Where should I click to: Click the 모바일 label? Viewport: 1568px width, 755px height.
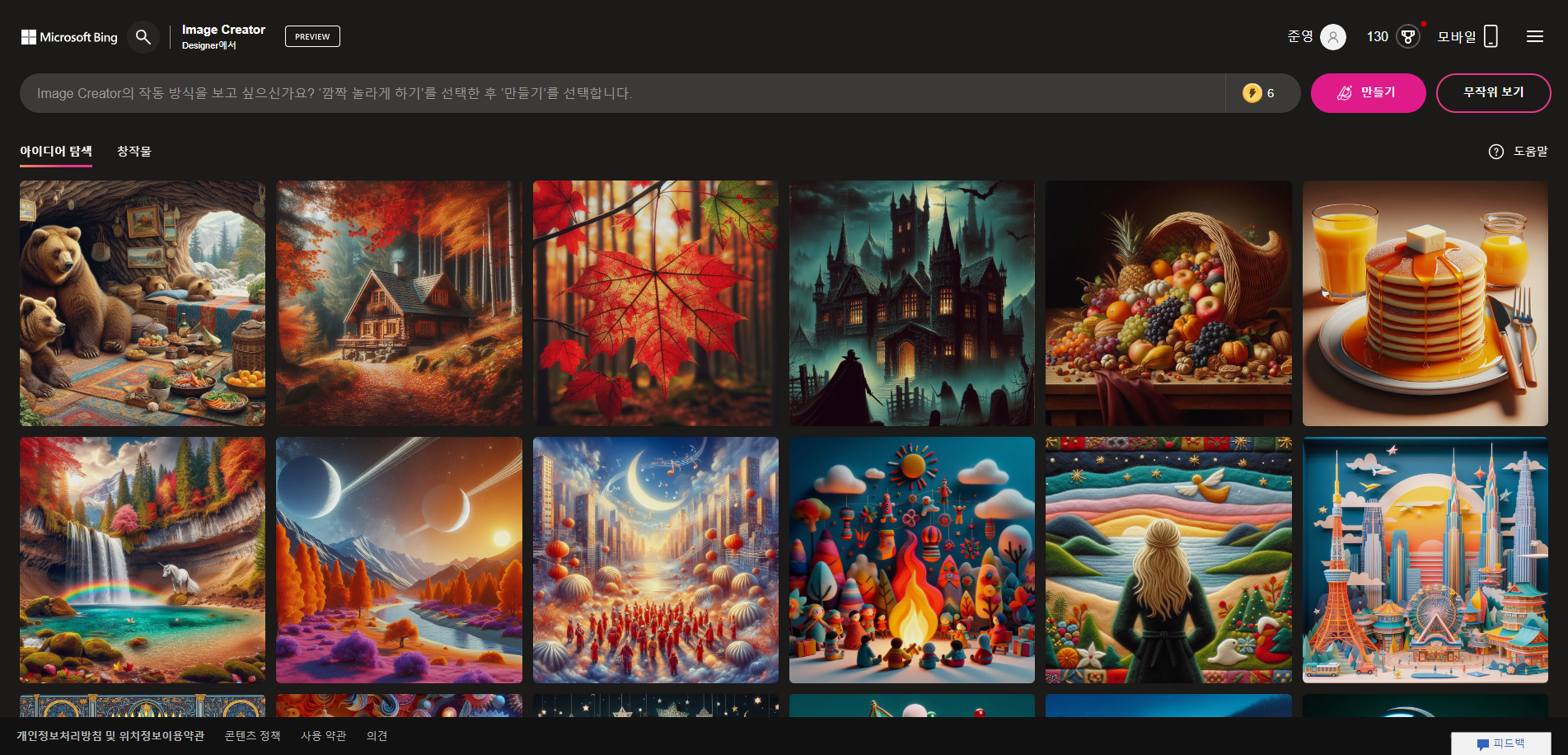1457,37
